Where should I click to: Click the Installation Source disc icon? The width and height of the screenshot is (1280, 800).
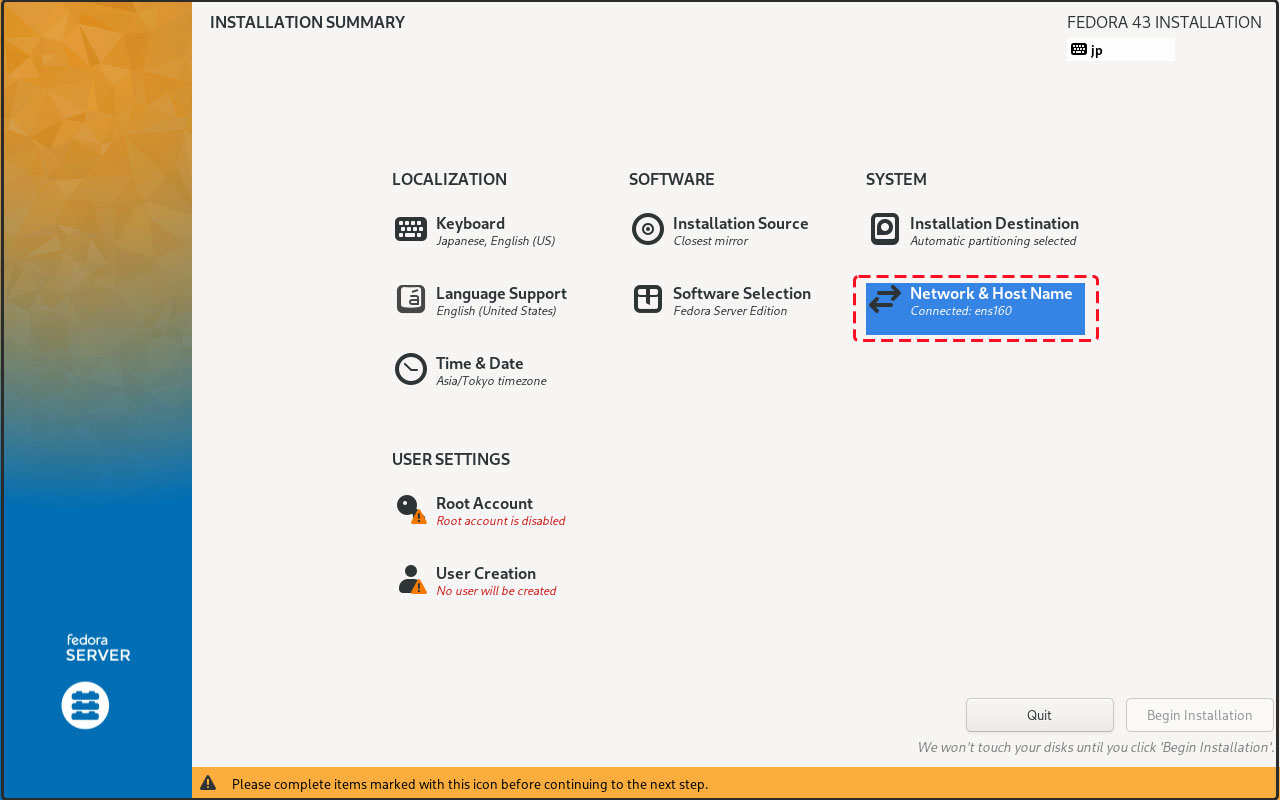[x=648, y=230]
